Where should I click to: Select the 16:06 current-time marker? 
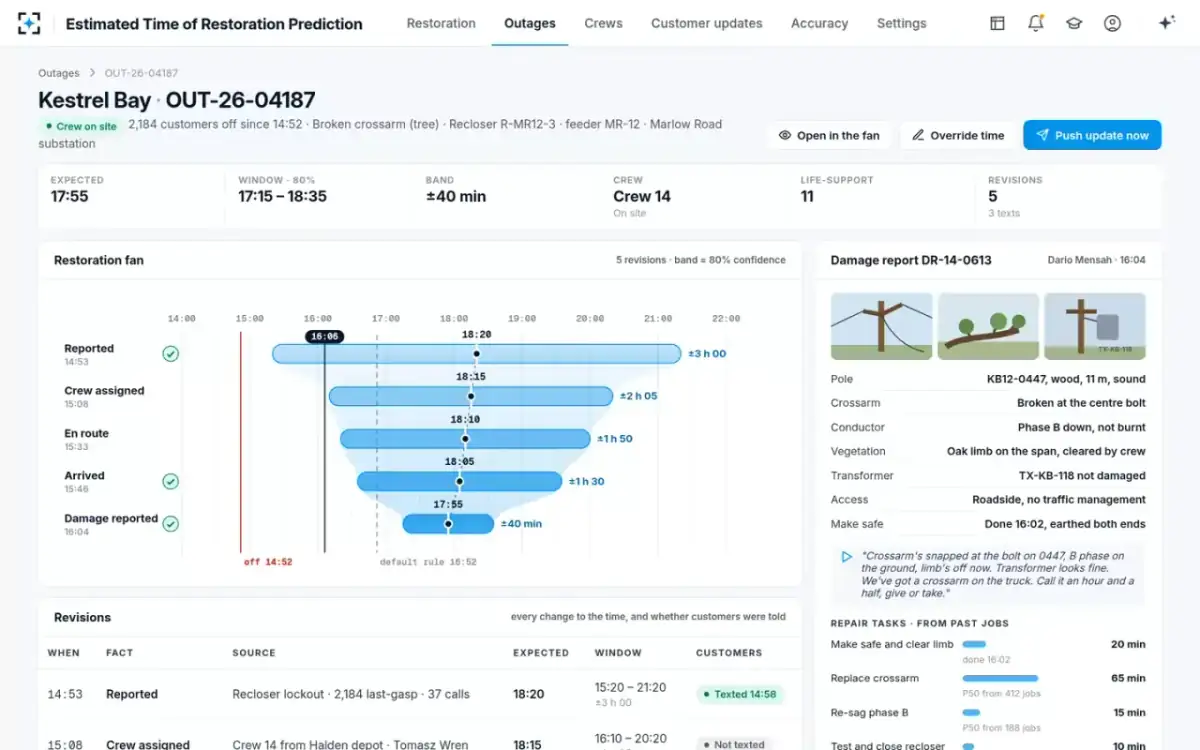coord(324,337)
